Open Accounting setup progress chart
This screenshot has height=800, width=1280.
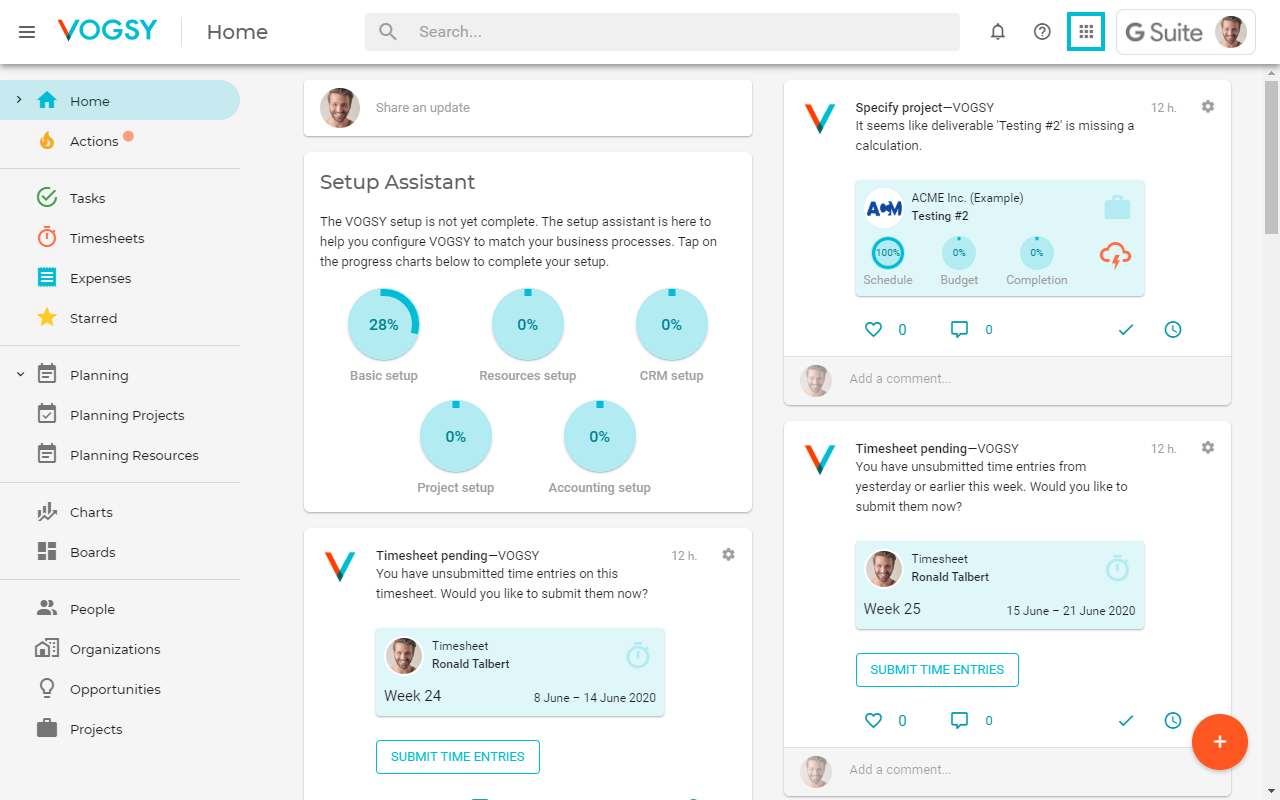click(x=600, y=436)
